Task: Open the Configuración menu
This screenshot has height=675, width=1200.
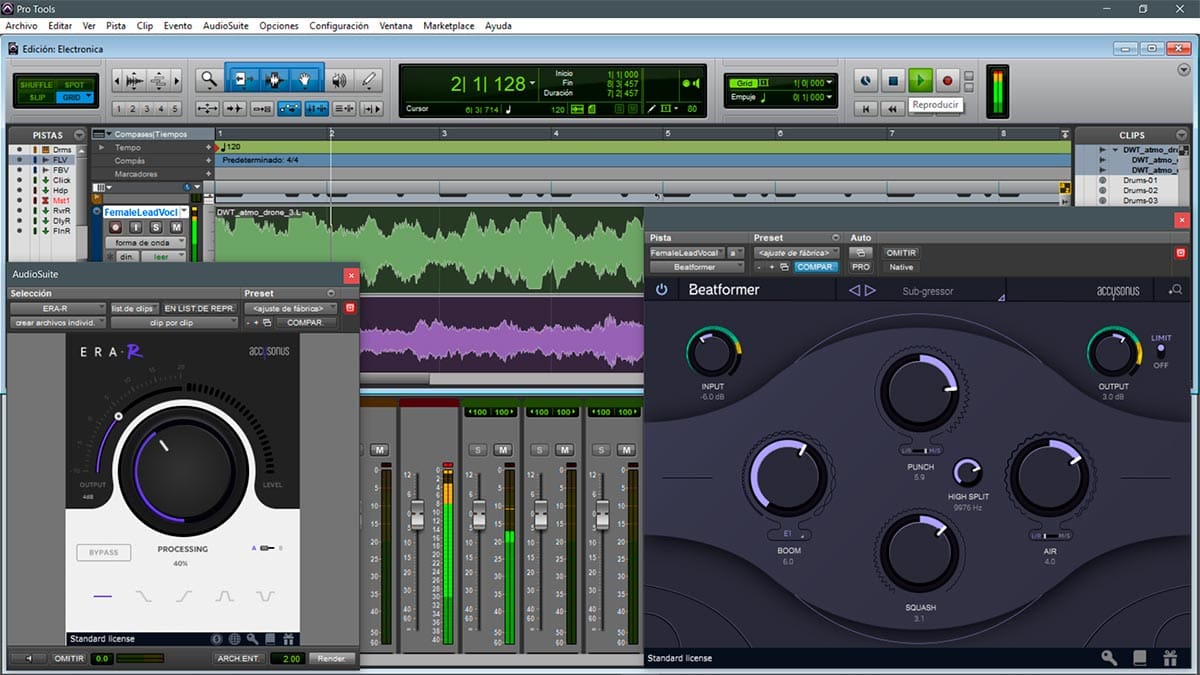Action: pos(339,26)
